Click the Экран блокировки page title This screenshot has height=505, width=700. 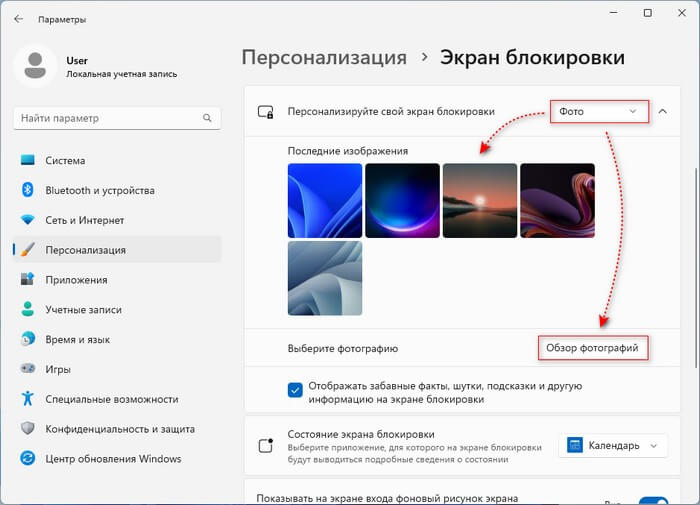coord(532,58)
